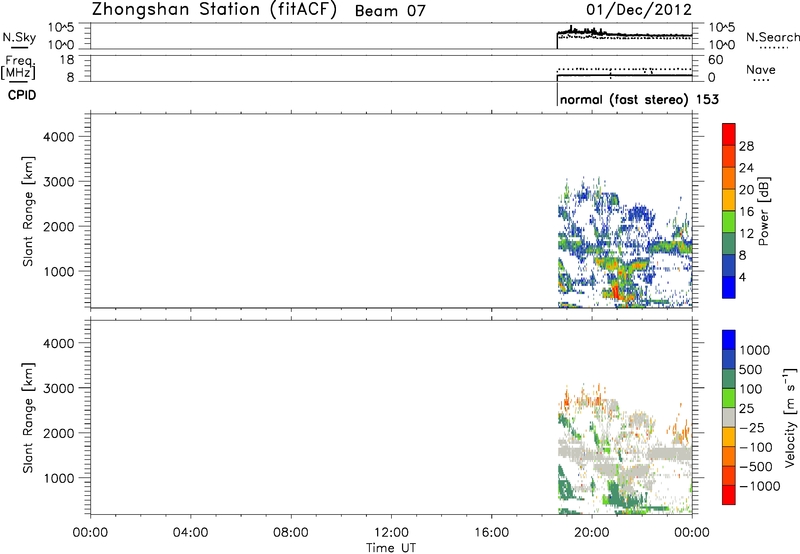Screen dimensions: 800x554
Task: Click the 4000 tick in the power panel
Action: pos(59,137)
